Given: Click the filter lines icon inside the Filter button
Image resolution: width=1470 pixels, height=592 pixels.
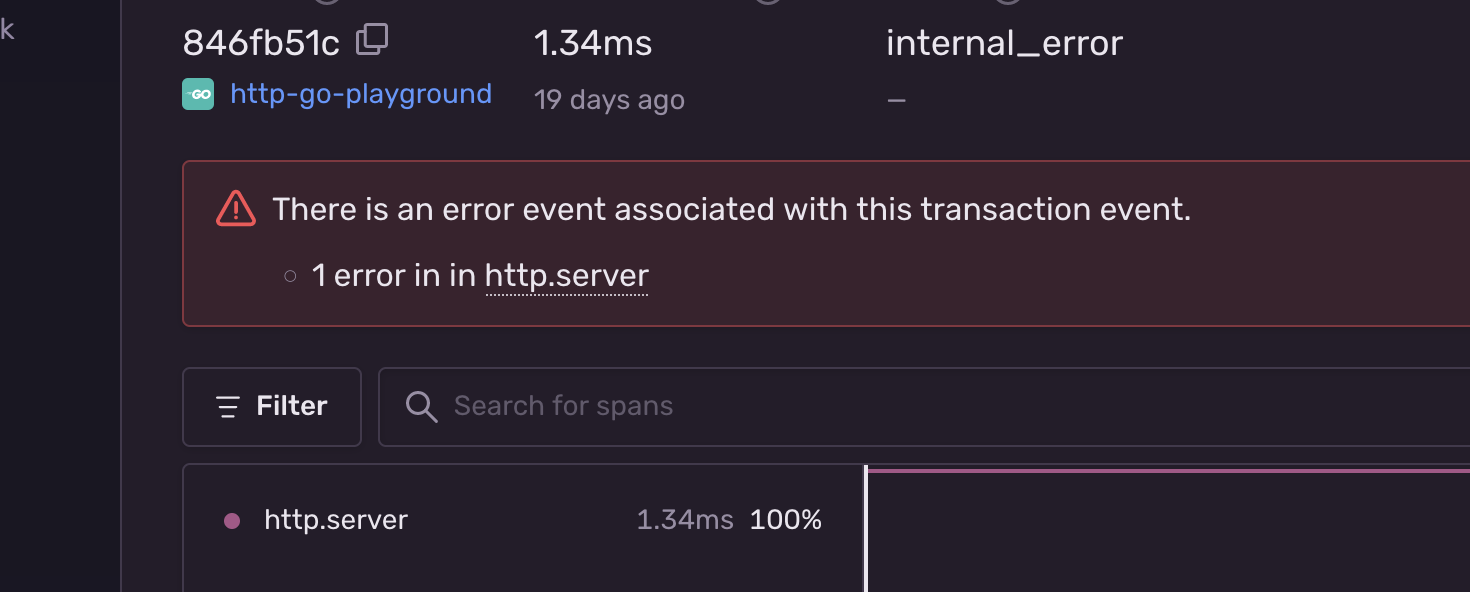Looking at the screenshot, I should click(227, 406).
